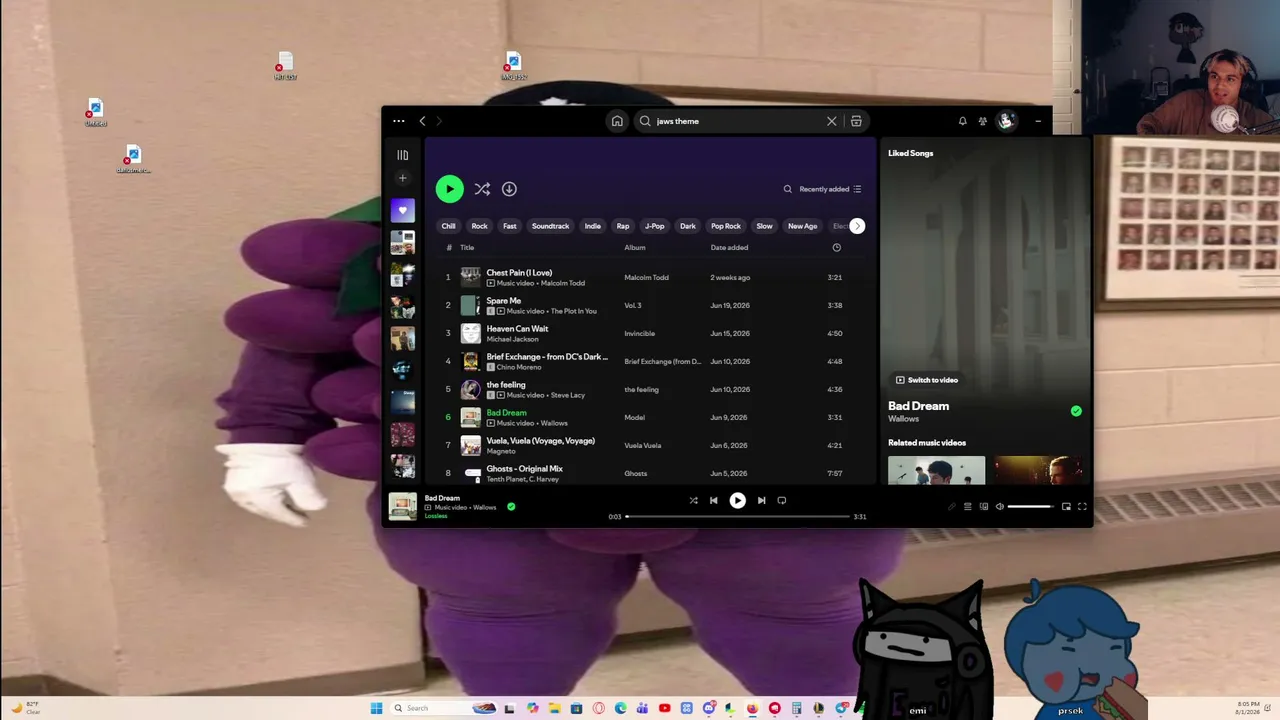This screenshot has width=1280, height=720.
Task: Filter by the Pop Rock tag
Action: (x=726, y=226)
